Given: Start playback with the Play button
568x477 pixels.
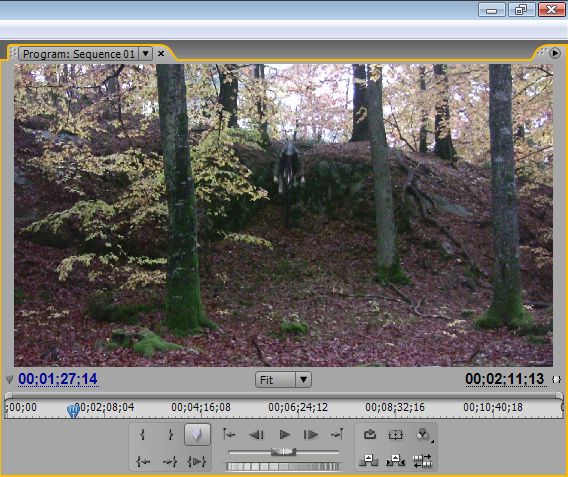Looking at the screenshot, I should point(285,434).
